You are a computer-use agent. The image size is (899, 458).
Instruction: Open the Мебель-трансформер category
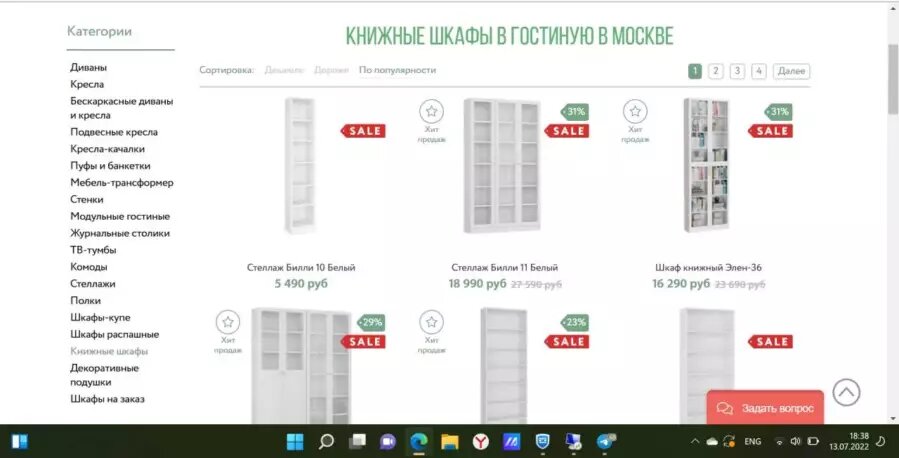click(x=122, y=183)
